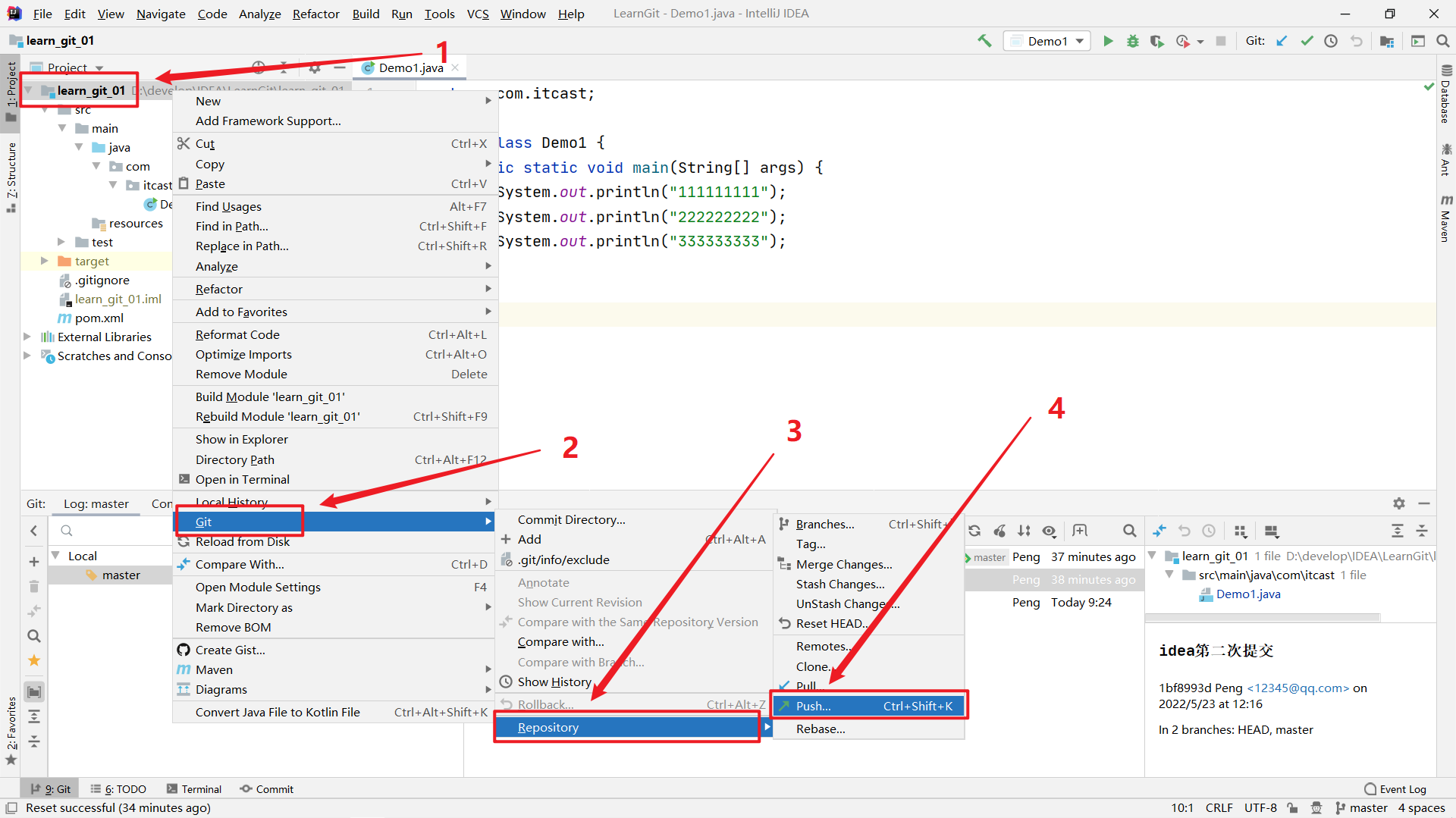Viewport: 1456px width, 818px height.
Task: Open the profiler run dropdown arrow
Action: [1200, 42]
